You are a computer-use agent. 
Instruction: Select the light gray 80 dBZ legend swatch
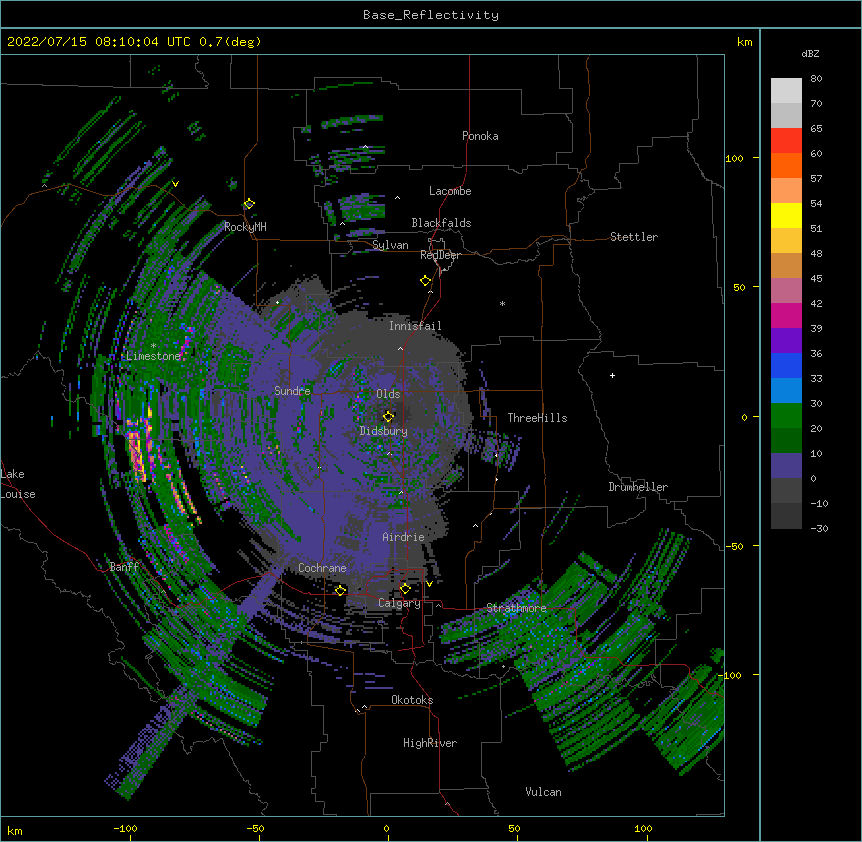click(x=786, y=90)
